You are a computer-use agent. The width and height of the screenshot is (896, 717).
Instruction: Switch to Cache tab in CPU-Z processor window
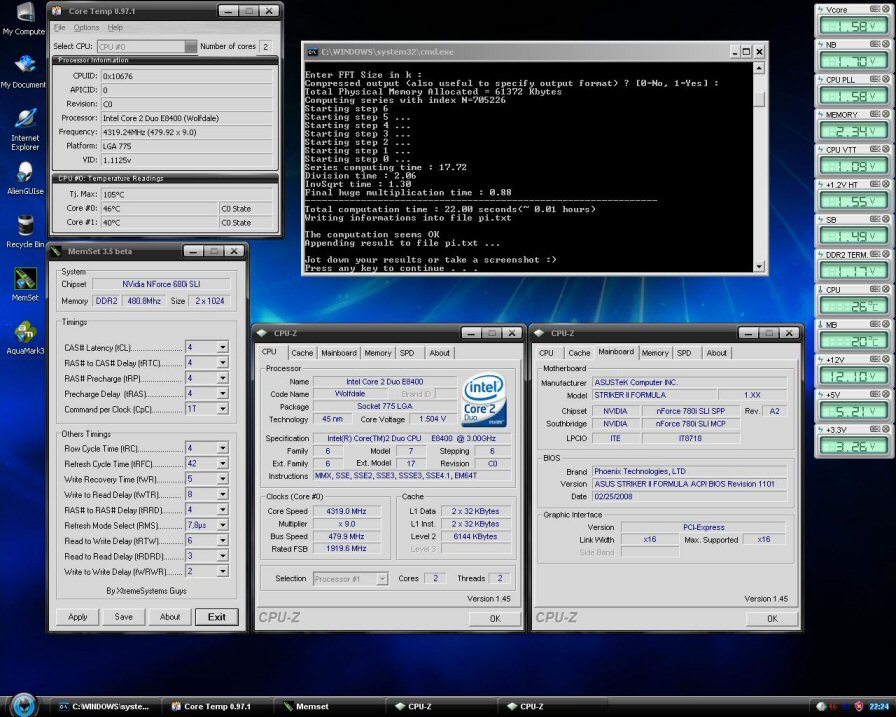click(x=302, y=353)
